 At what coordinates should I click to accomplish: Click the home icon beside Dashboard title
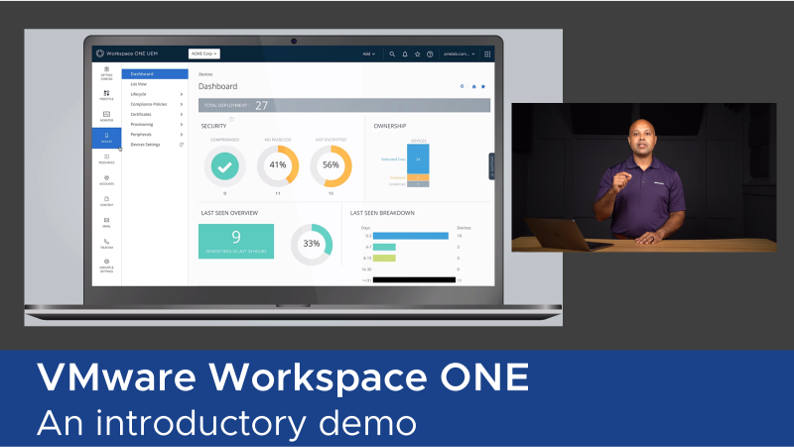pos(474,86)
